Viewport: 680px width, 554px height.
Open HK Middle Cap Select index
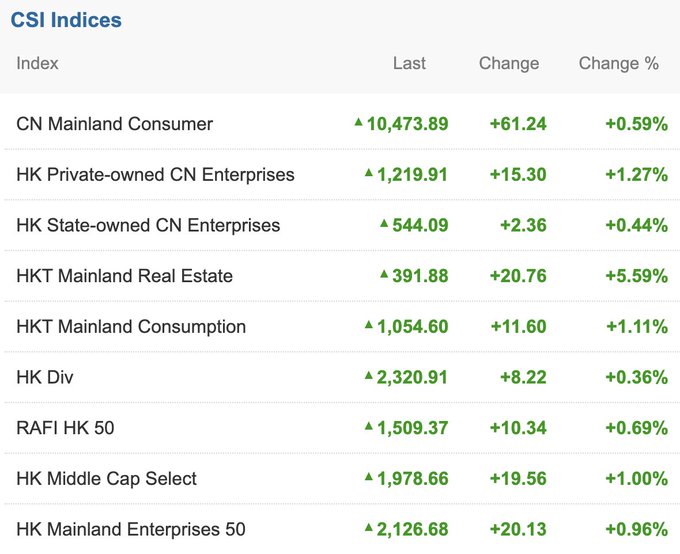[107, 479]
